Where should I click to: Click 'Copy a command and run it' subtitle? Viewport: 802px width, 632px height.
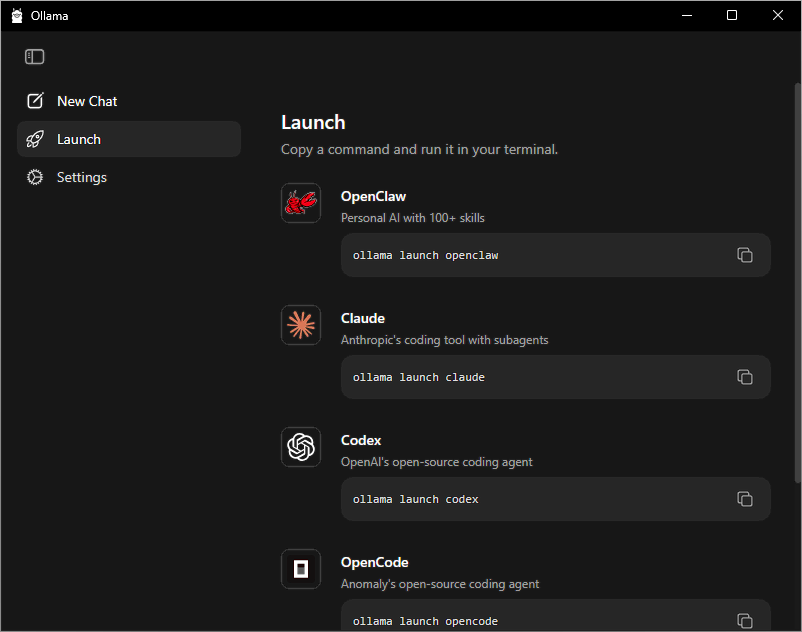[x=419, y=149]
